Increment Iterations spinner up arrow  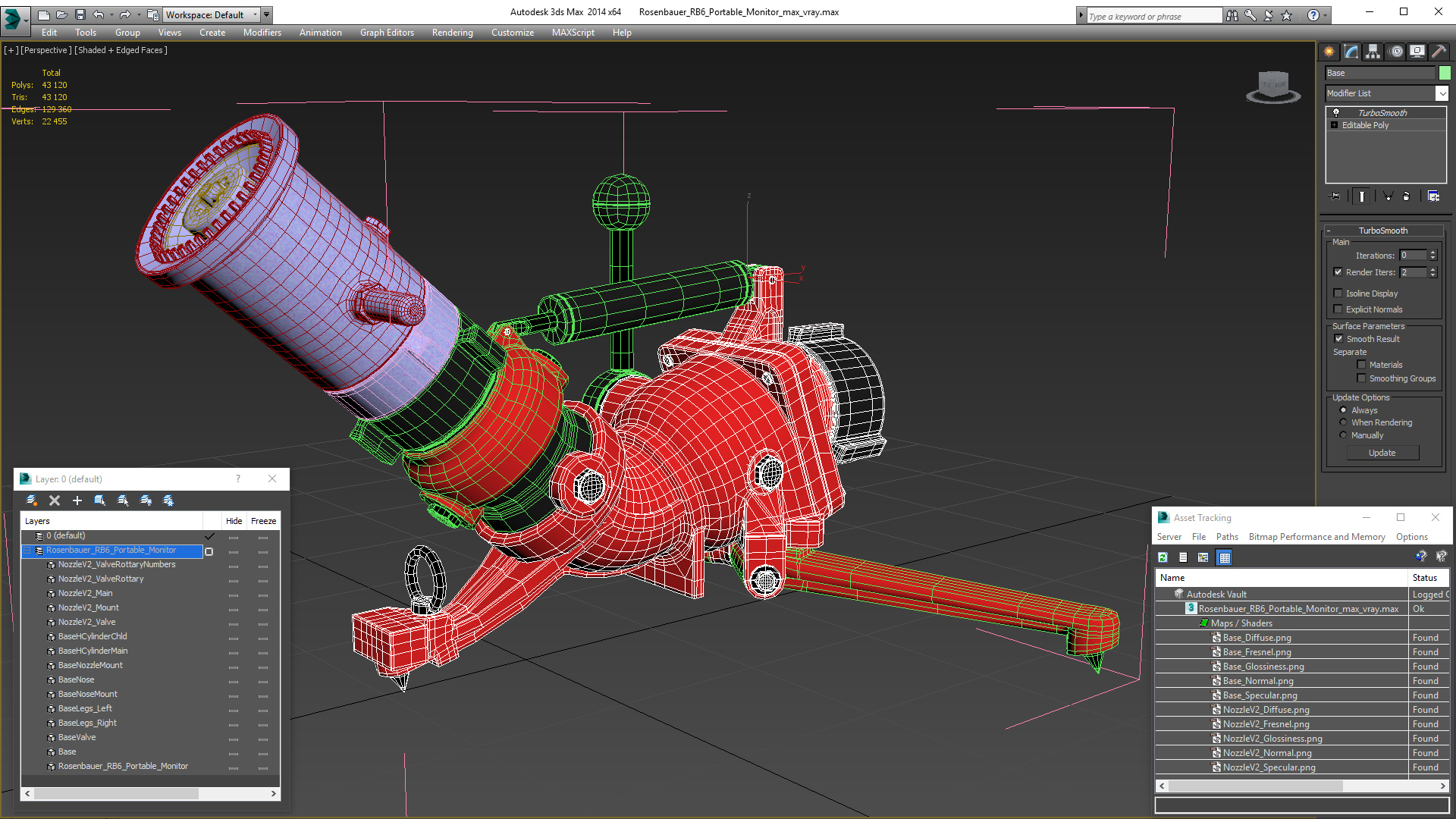[1432, 253]
